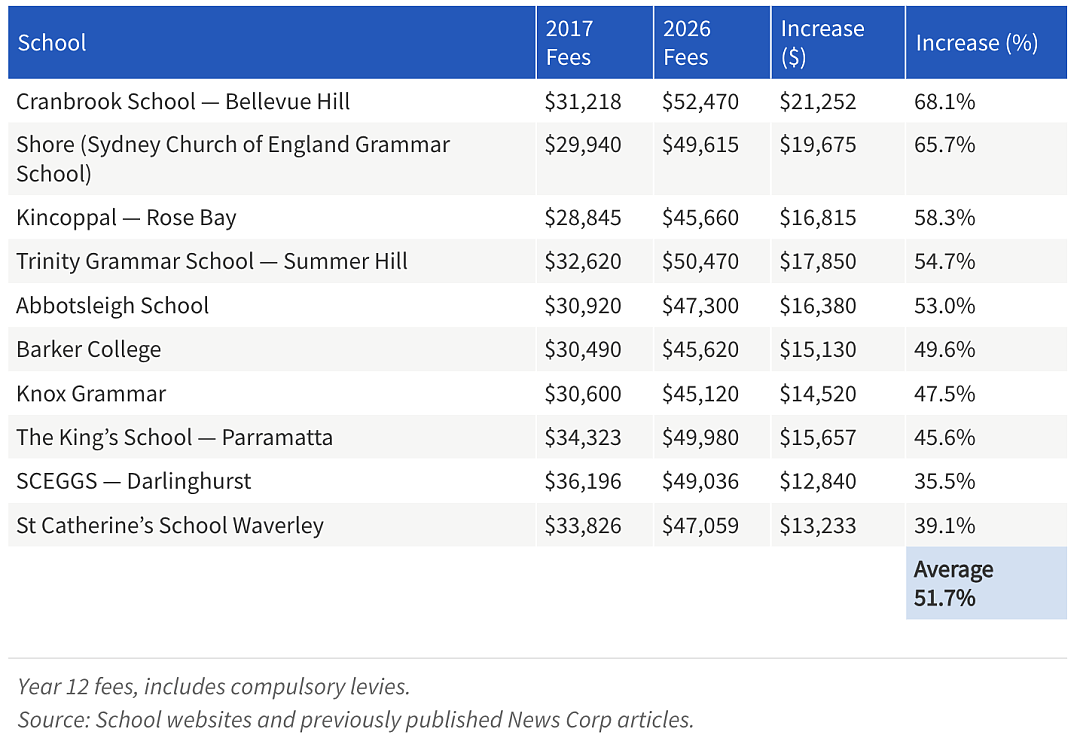The height and width of the screenshot is (741, 1080).
Task: Click Kincoppal 2026 fee $45,660
Action: tap(700, 218)
